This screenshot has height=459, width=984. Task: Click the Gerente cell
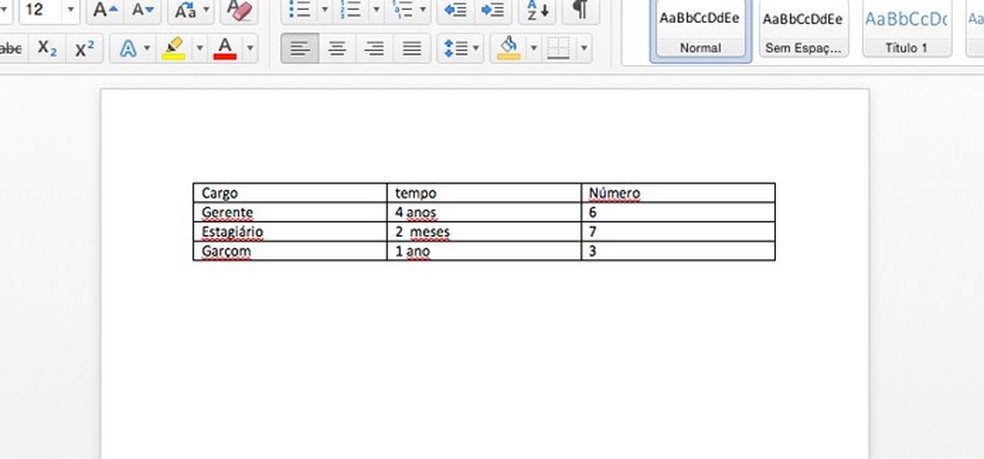click(x=290, y=212)
